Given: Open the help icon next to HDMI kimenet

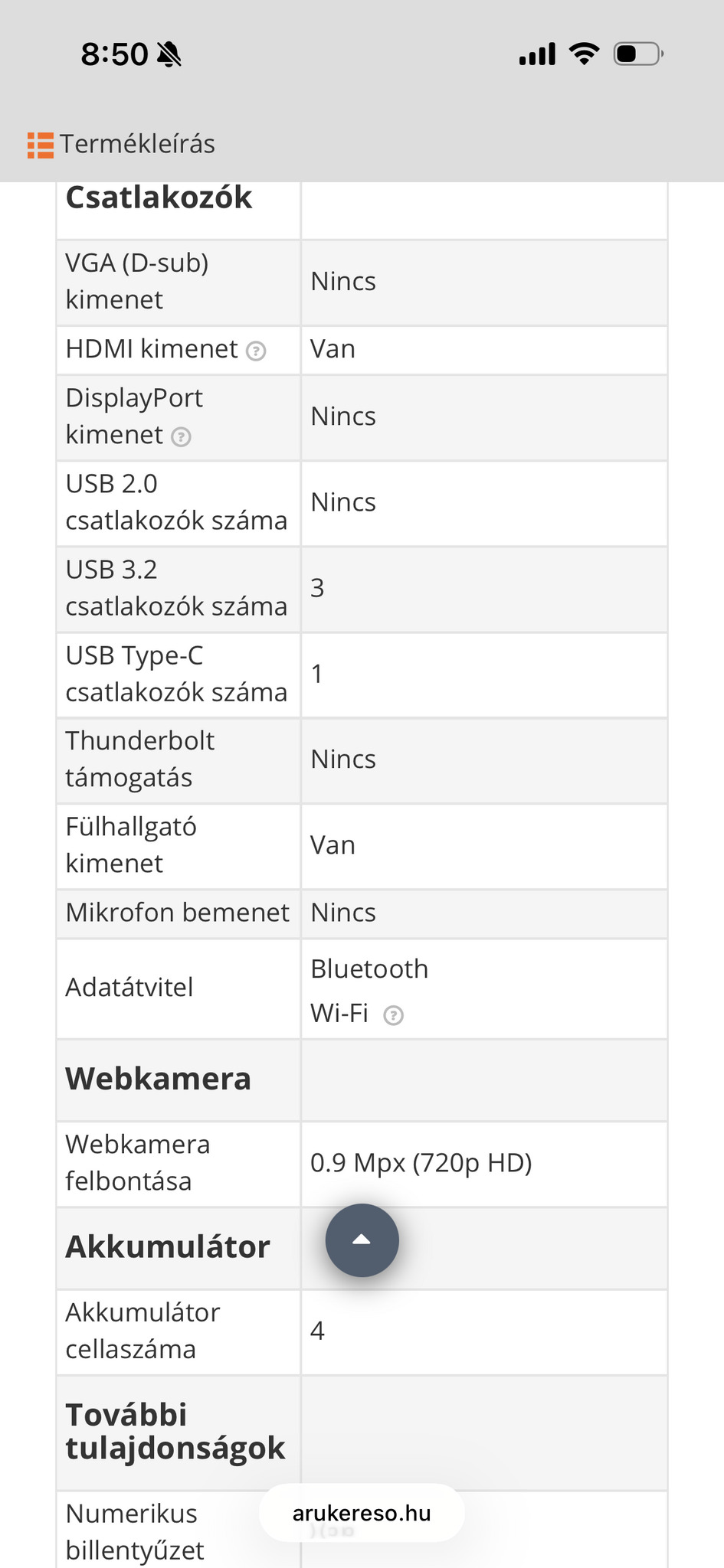Looking at the screenshot, I should pyautogui.click(x=256, y=351).
